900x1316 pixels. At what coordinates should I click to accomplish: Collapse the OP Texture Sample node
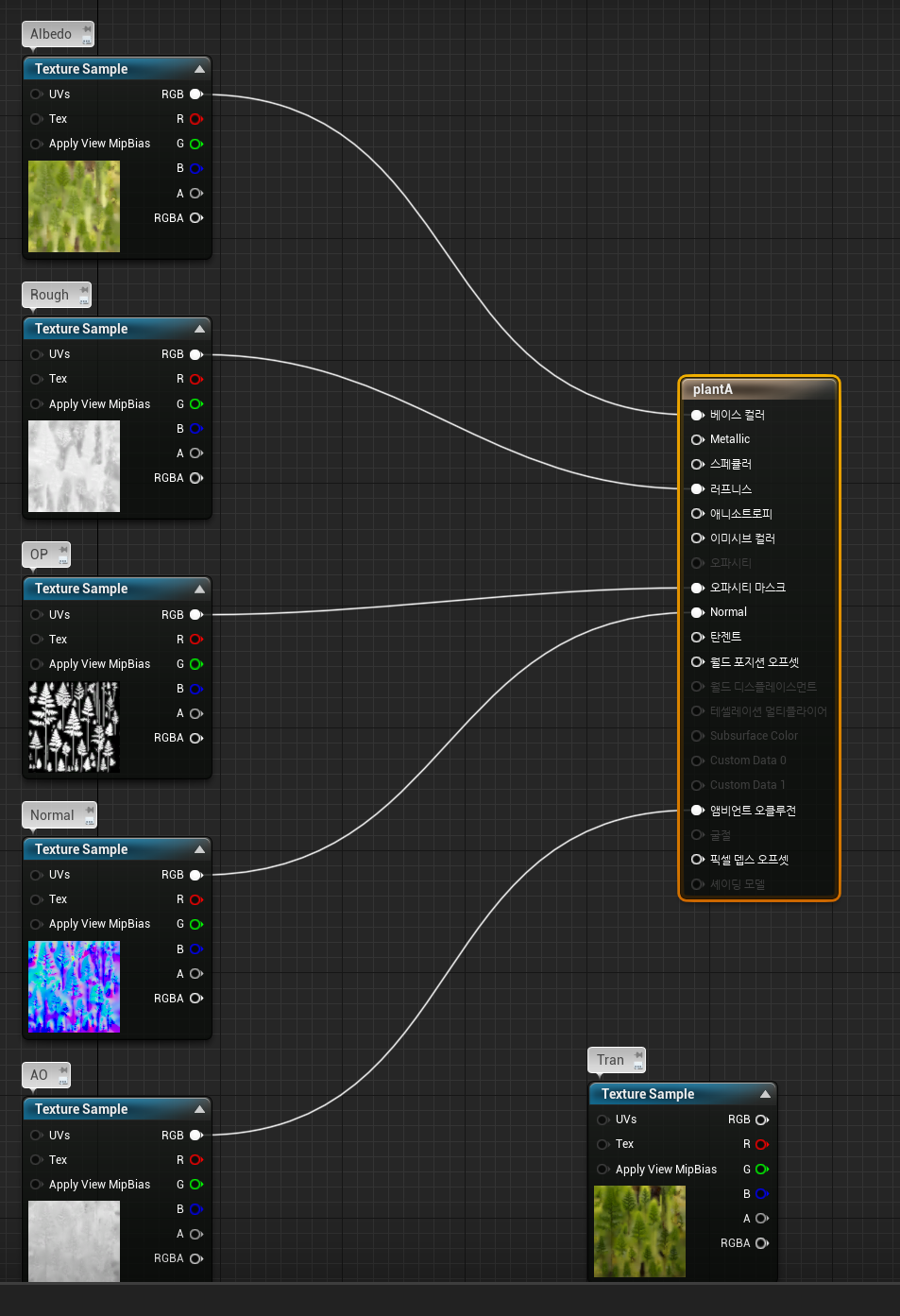point(199,589)
